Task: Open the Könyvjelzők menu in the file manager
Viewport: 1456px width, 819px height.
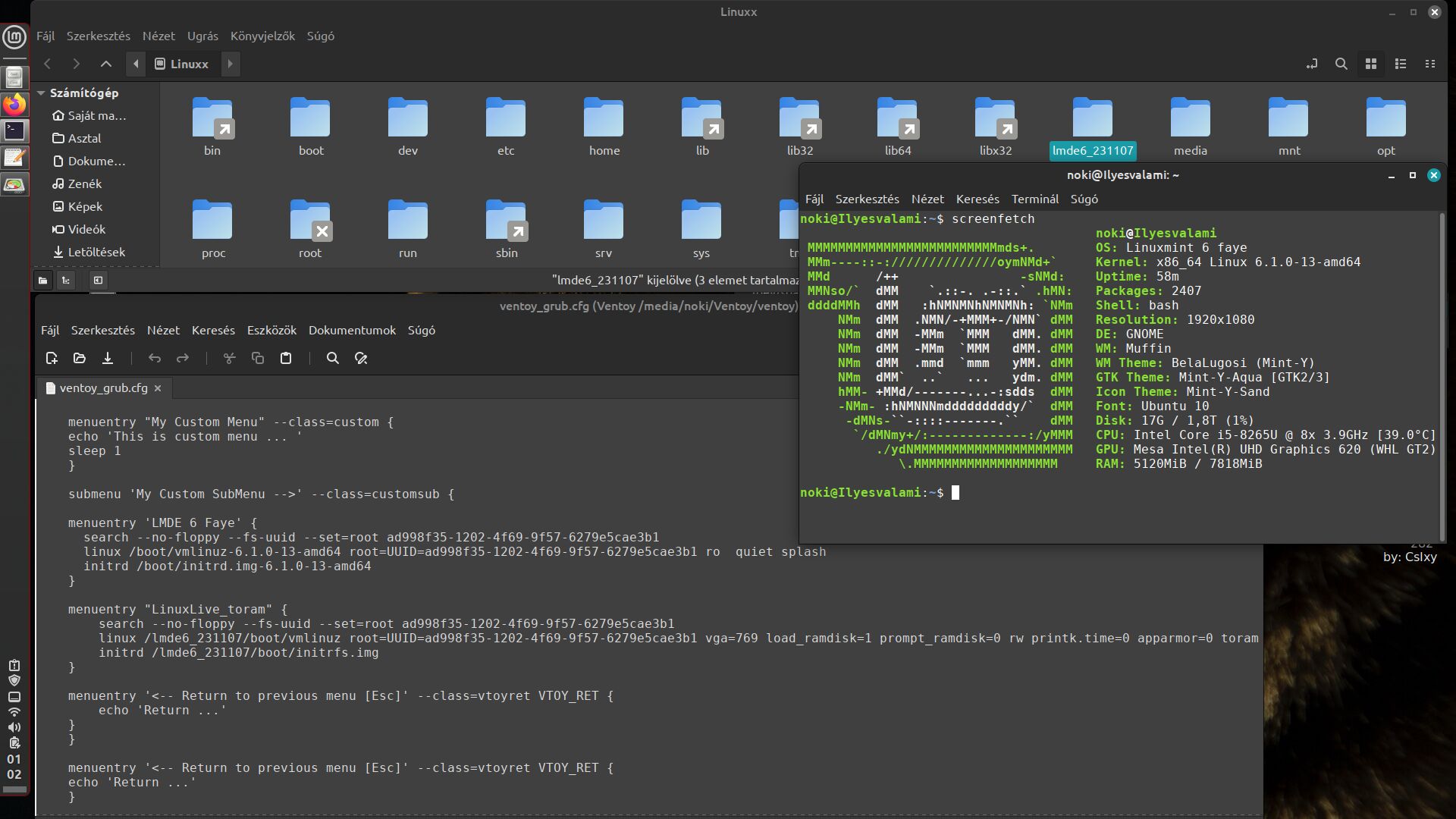Action: [x=262, y=36]
